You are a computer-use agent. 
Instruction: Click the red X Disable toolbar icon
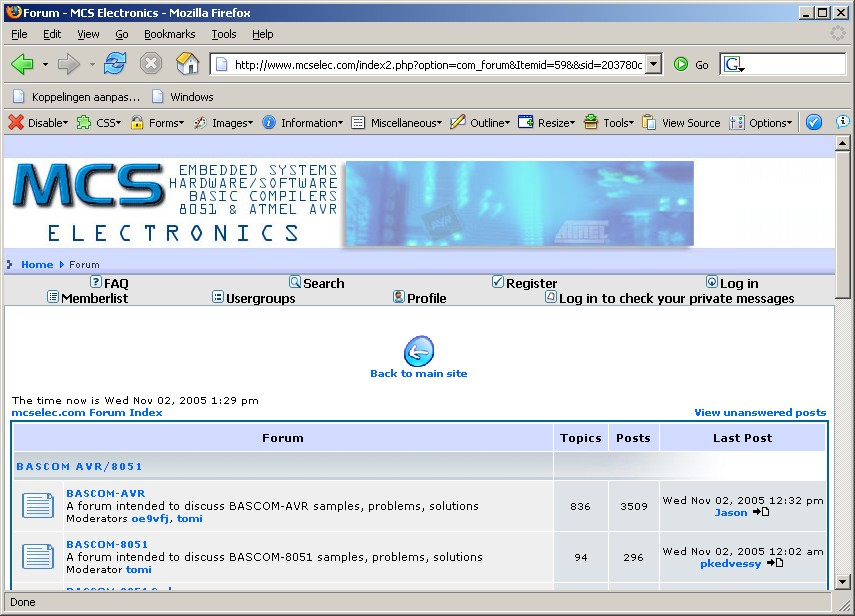16,122
